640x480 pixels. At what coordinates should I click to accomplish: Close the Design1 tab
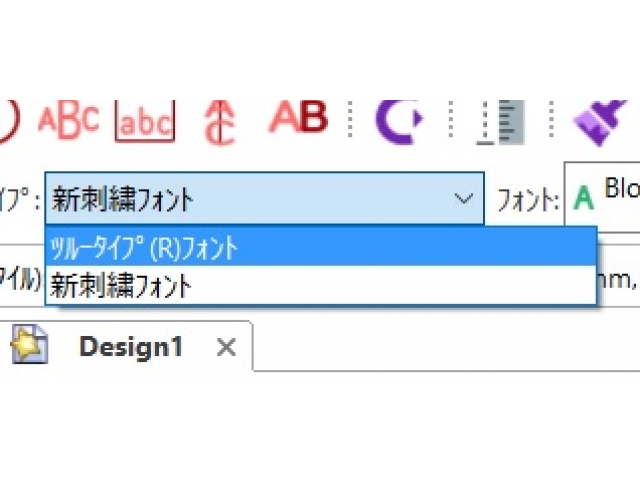coord(227,347)
